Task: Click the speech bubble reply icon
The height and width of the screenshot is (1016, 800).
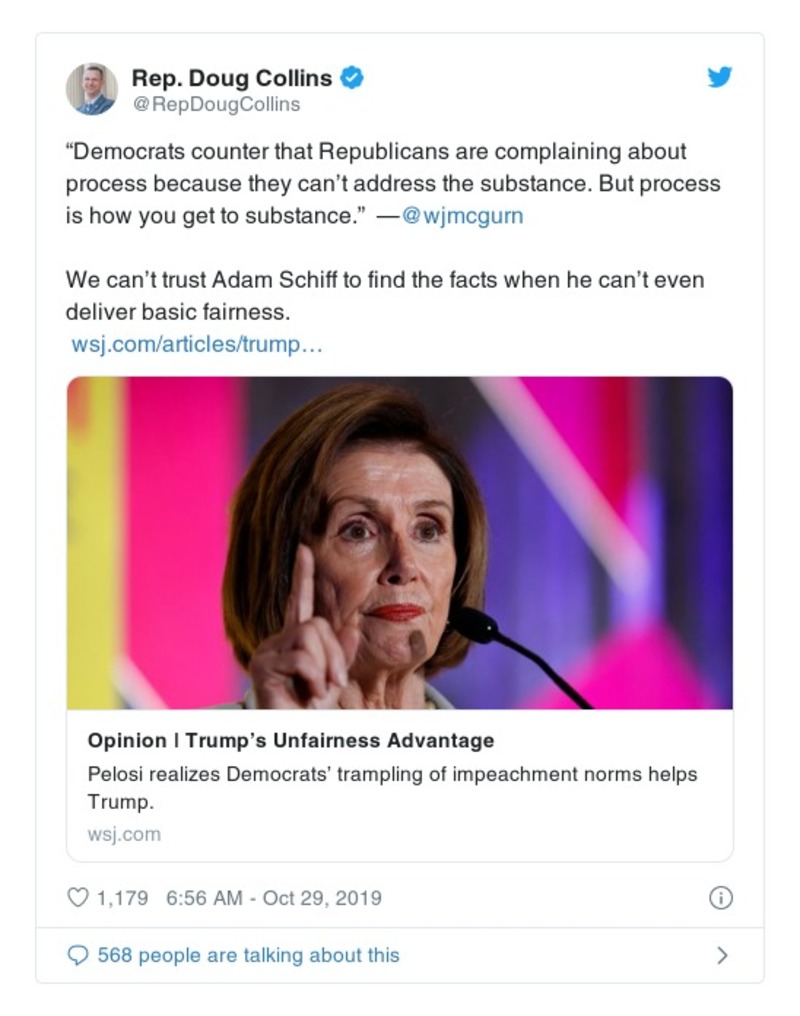Action: (x=77, y=956)
